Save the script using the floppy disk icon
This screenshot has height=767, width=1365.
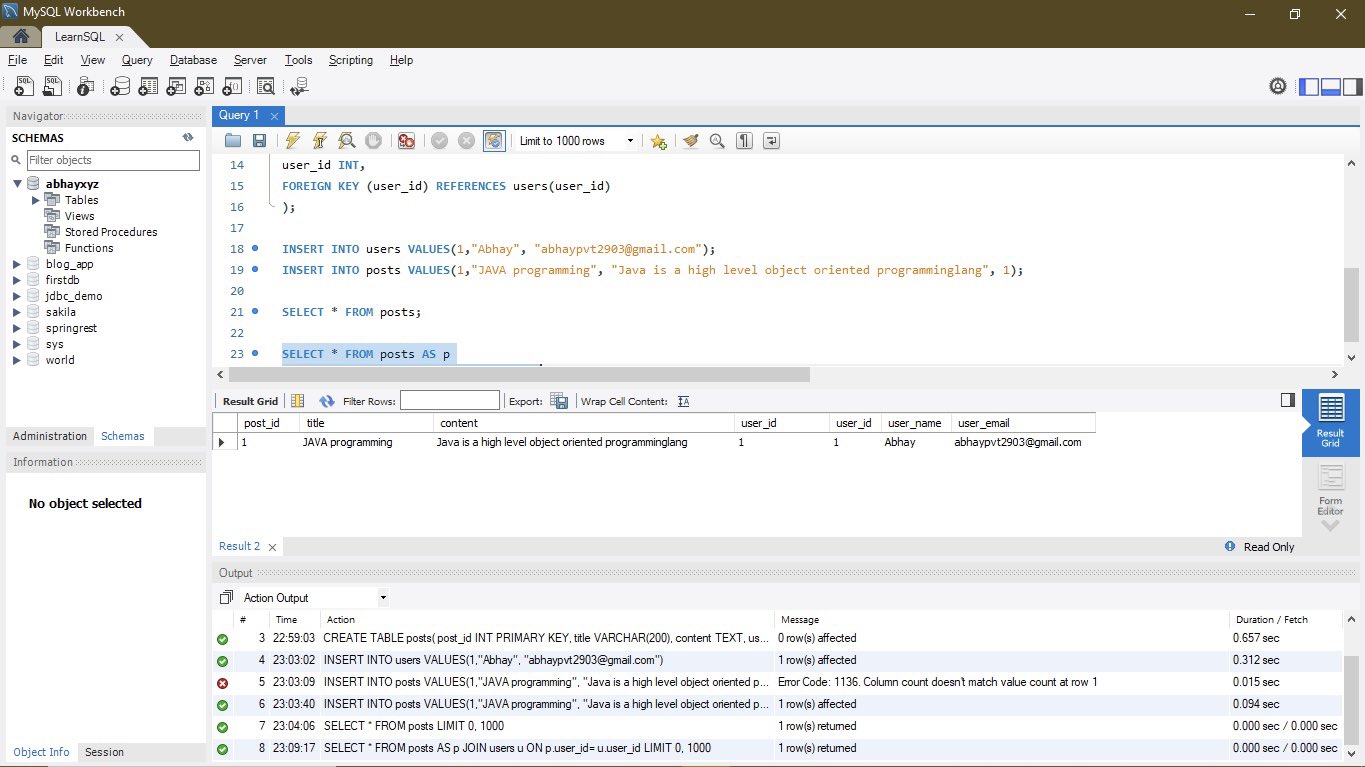259,141
